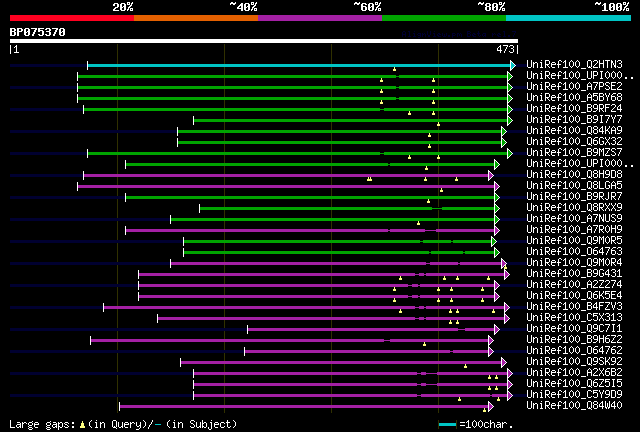Open hit UniRef100_Q84KA9 label
Screen dimensions: 640x432
pos(574,130)
